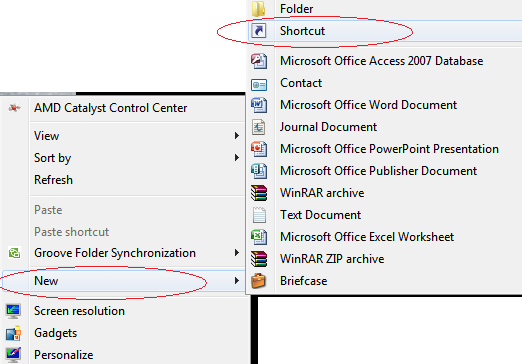Click the Screen resolution monitor icon
The width and height of the screenshot is (522, 364).
pos(13,311)
